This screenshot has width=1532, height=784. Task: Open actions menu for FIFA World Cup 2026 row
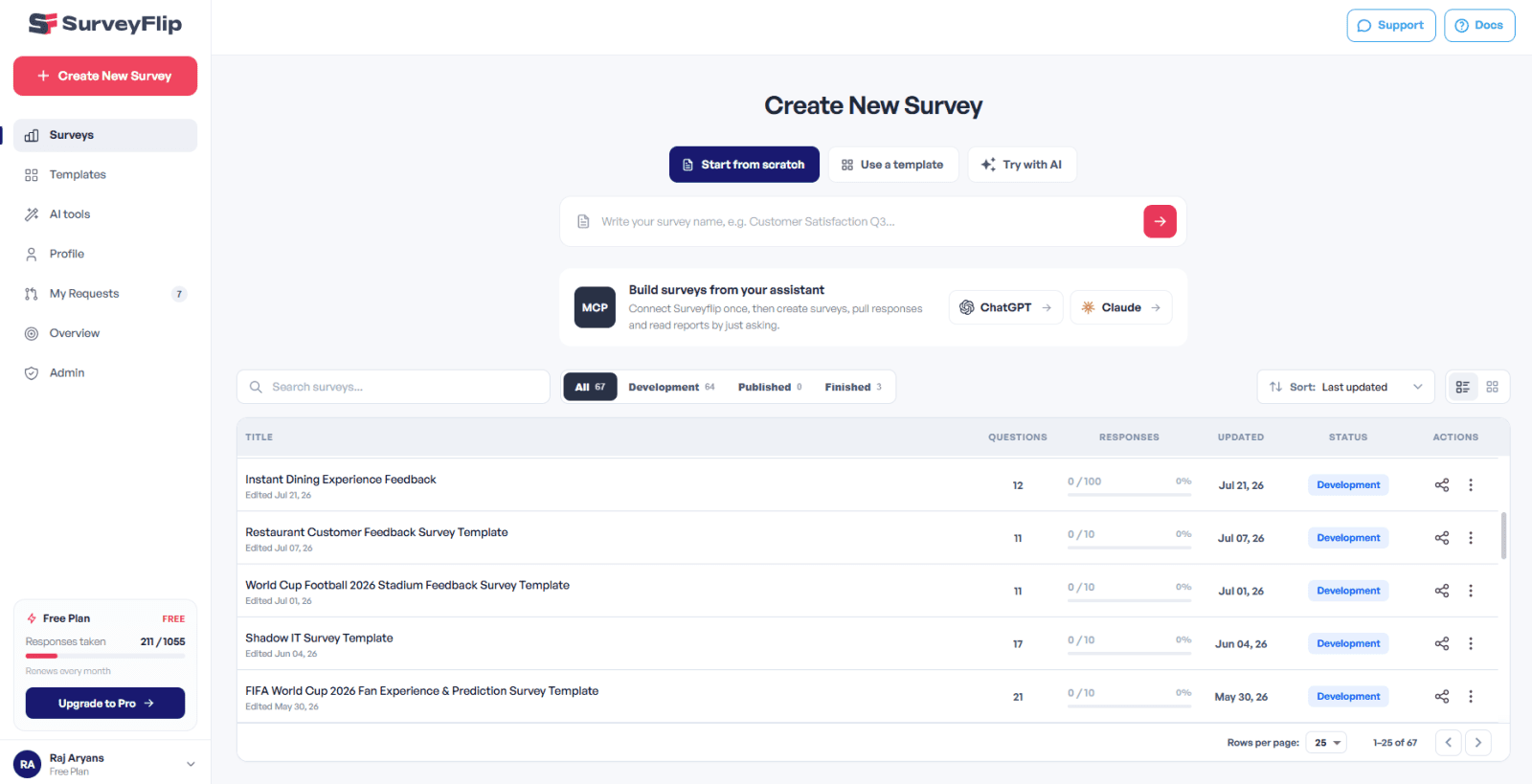[x=1471, y=696]
